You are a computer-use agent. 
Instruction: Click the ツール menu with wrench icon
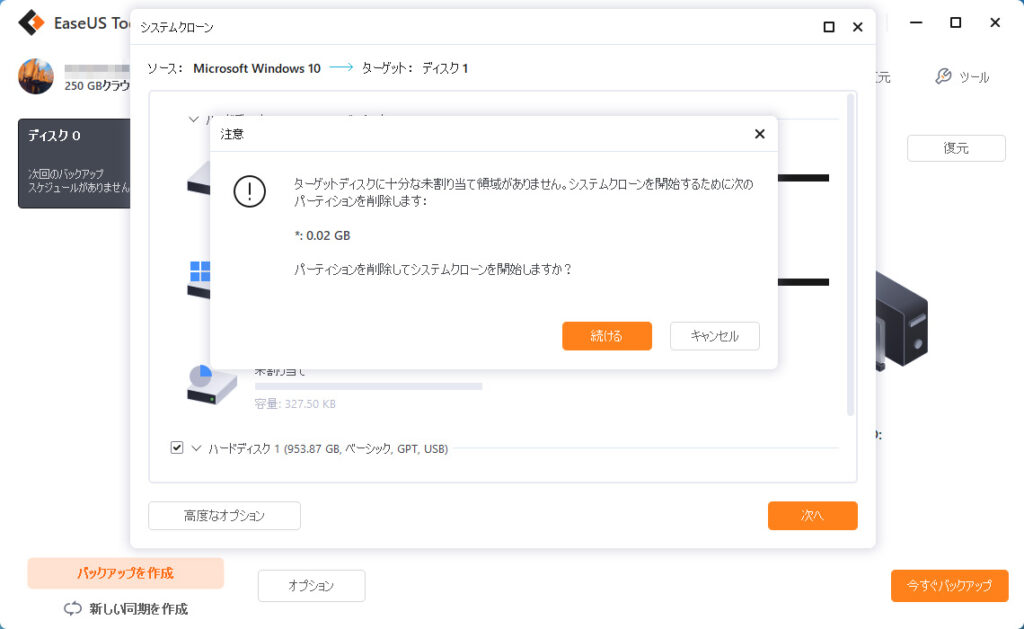click(962, 77)
